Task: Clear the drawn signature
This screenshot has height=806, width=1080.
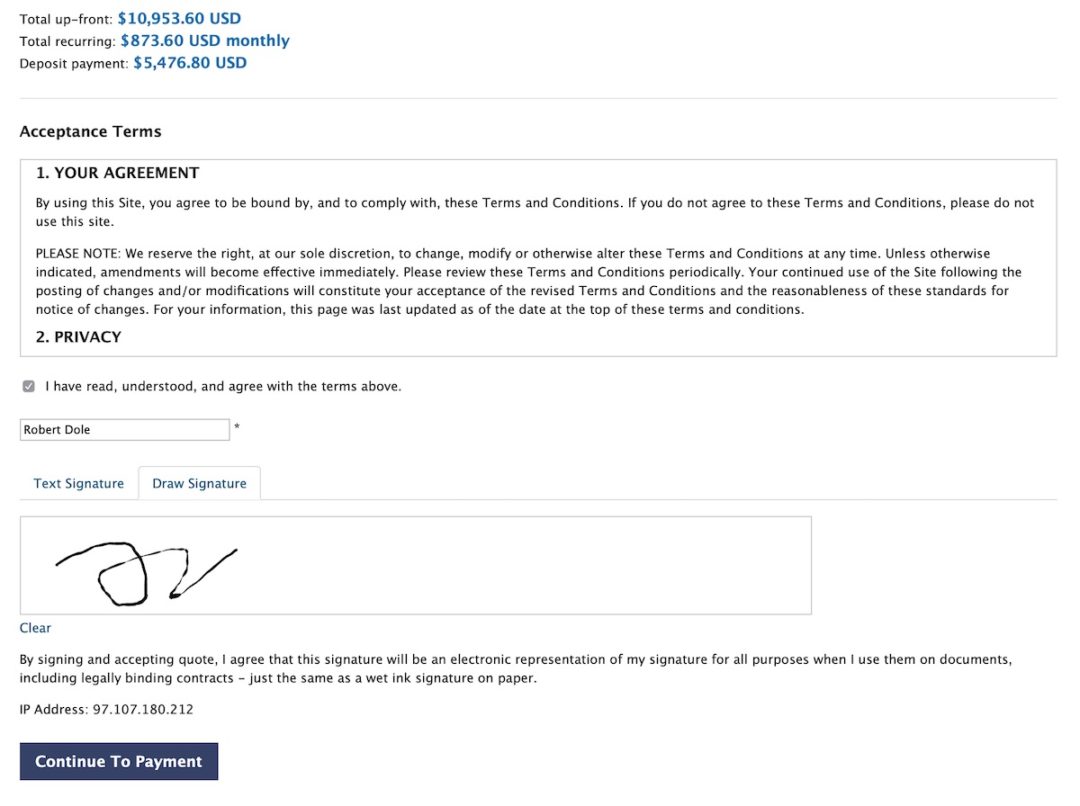Action: click(35, 628)
